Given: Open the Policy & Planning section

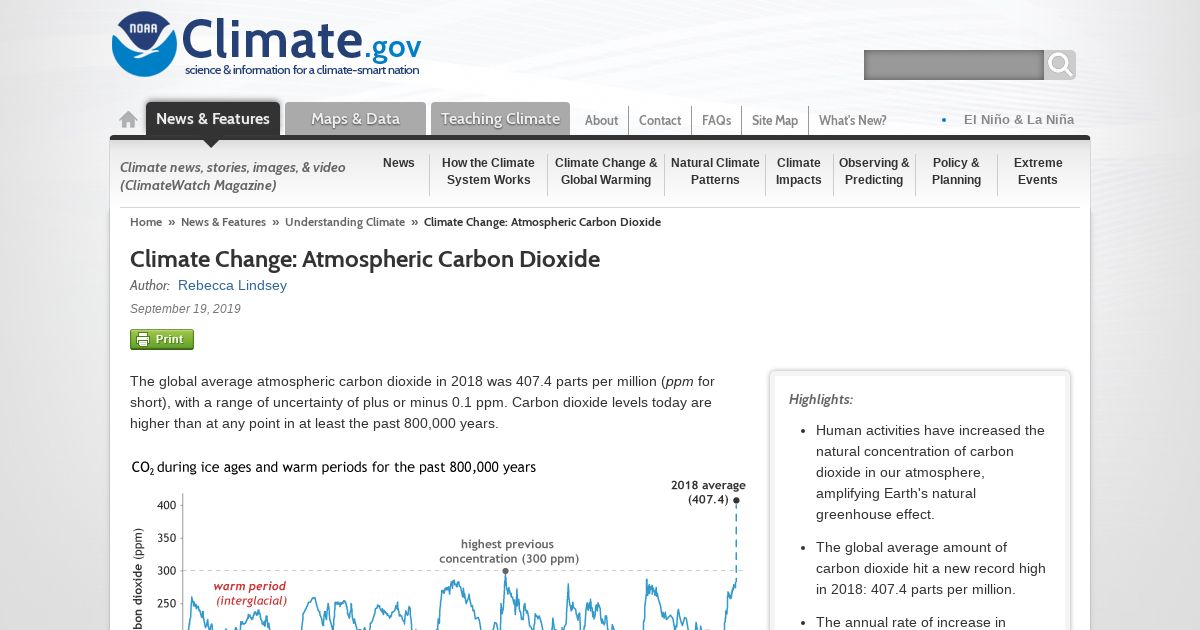Looking at the screenshot, I should pyautogui.click(x=956, y=171).
